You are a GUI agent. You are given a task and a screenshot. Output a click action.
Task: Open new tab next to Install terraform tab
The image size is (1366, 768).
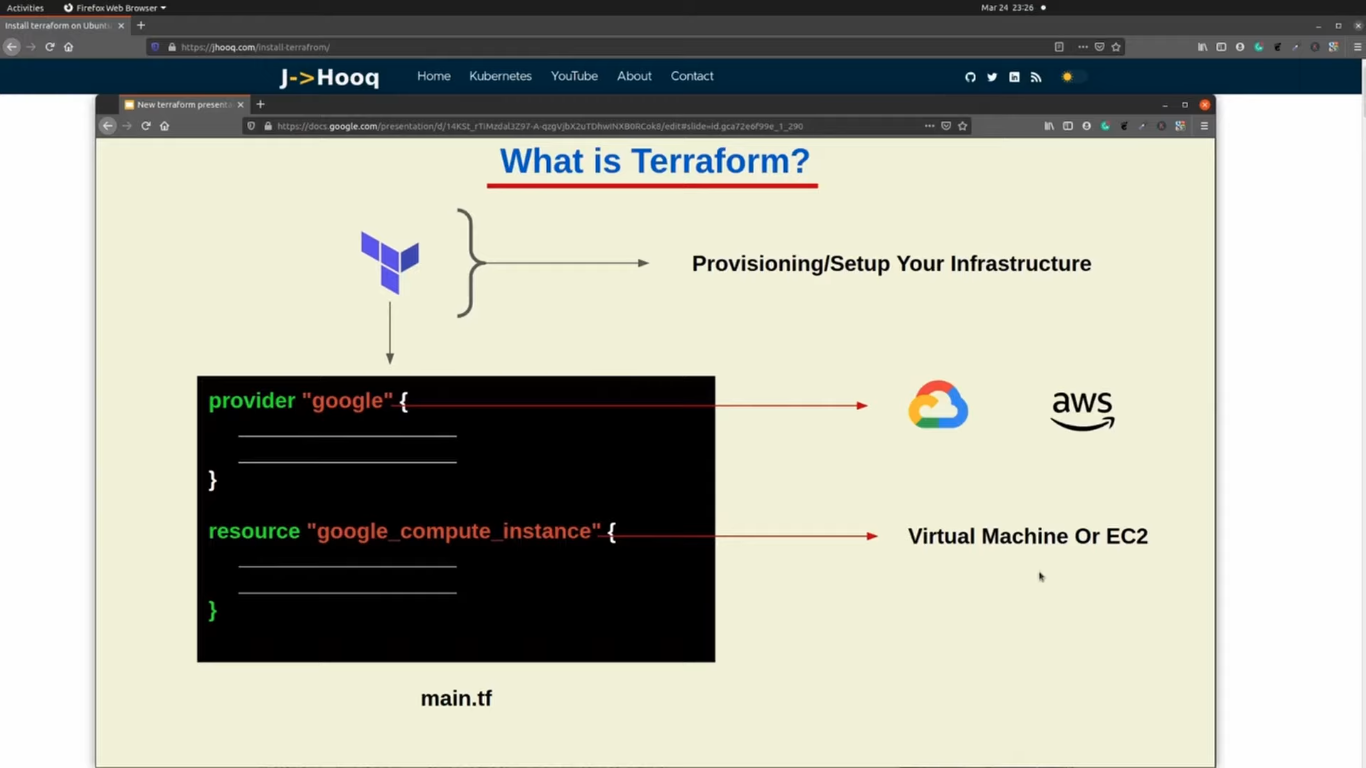coord(141,25)
